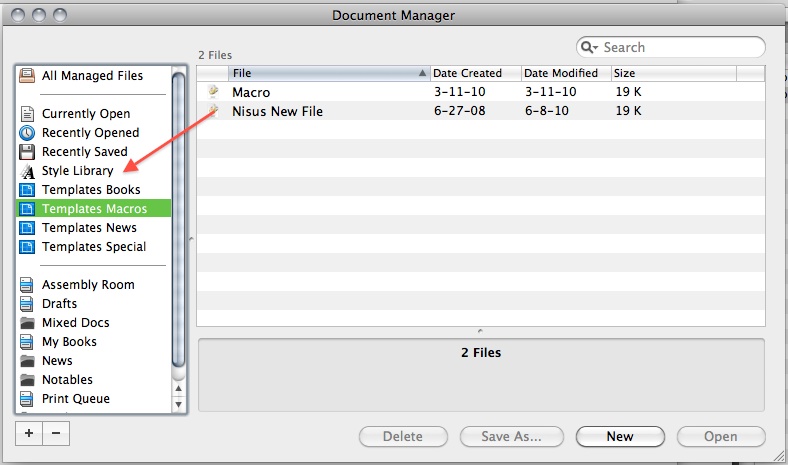Select the Print Queue collection
788x465 pixels.
[93, 399]
